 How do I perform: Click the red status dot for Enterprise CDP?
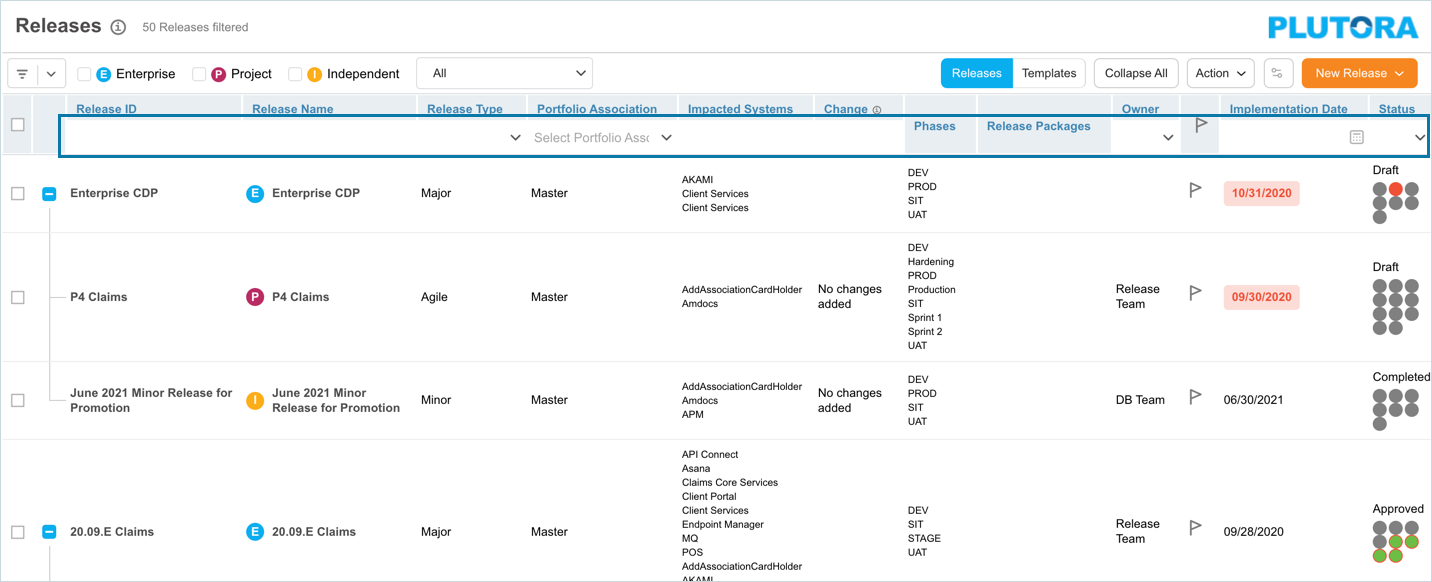pos(1395,189)
